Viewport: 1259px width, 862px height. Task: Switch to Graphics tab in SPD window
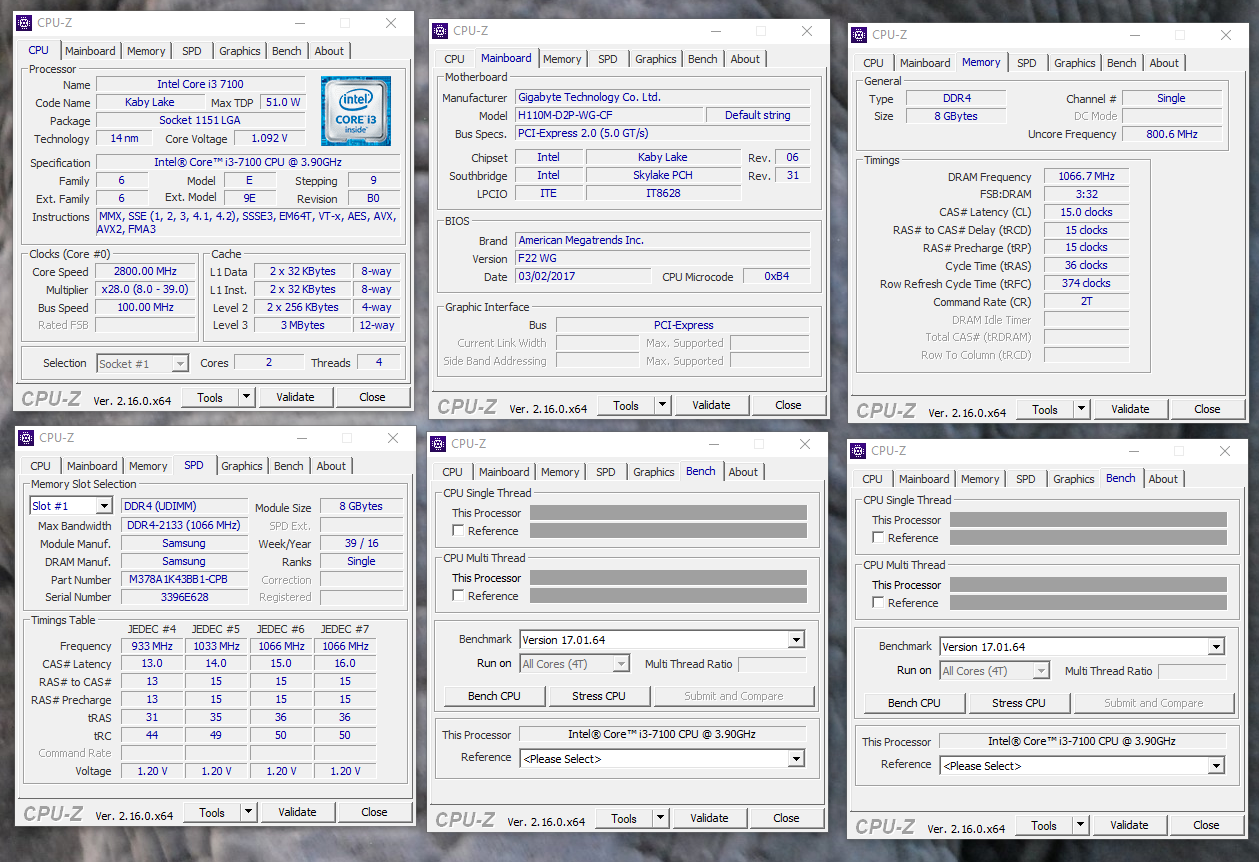[242, 466]
